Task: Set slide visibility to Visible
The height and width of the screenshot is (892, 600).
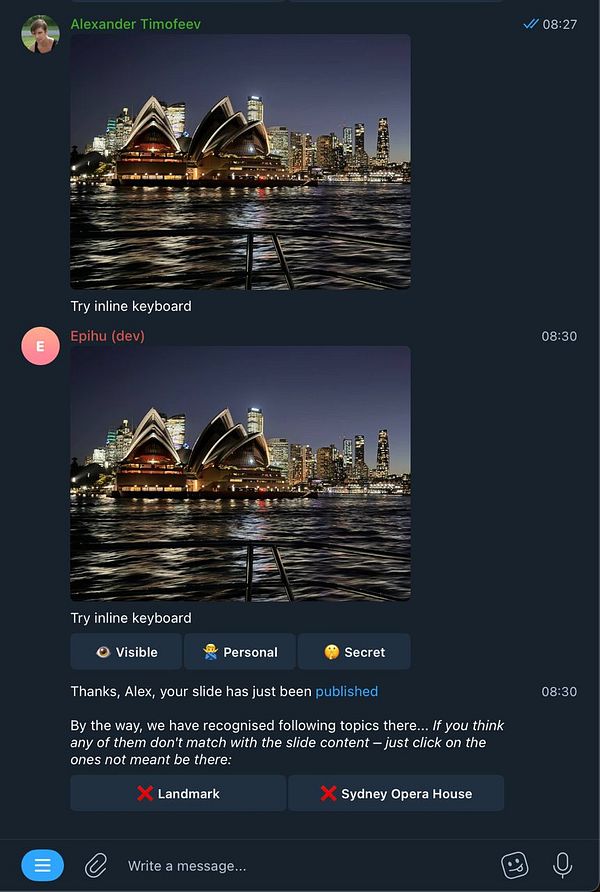Action: coord(126,652)
